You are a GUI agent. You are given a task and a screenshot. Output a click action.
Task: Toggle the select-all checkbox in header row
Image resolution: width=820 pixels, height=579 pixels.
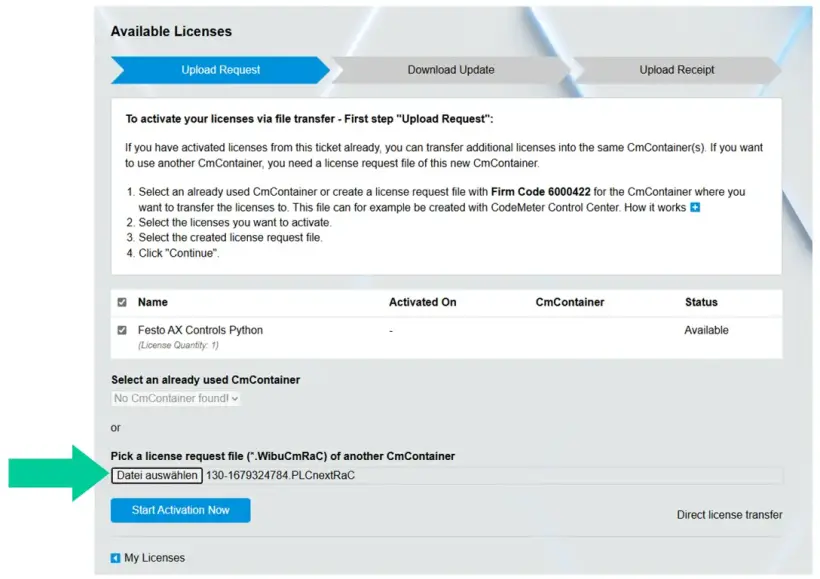pos(122,301)
